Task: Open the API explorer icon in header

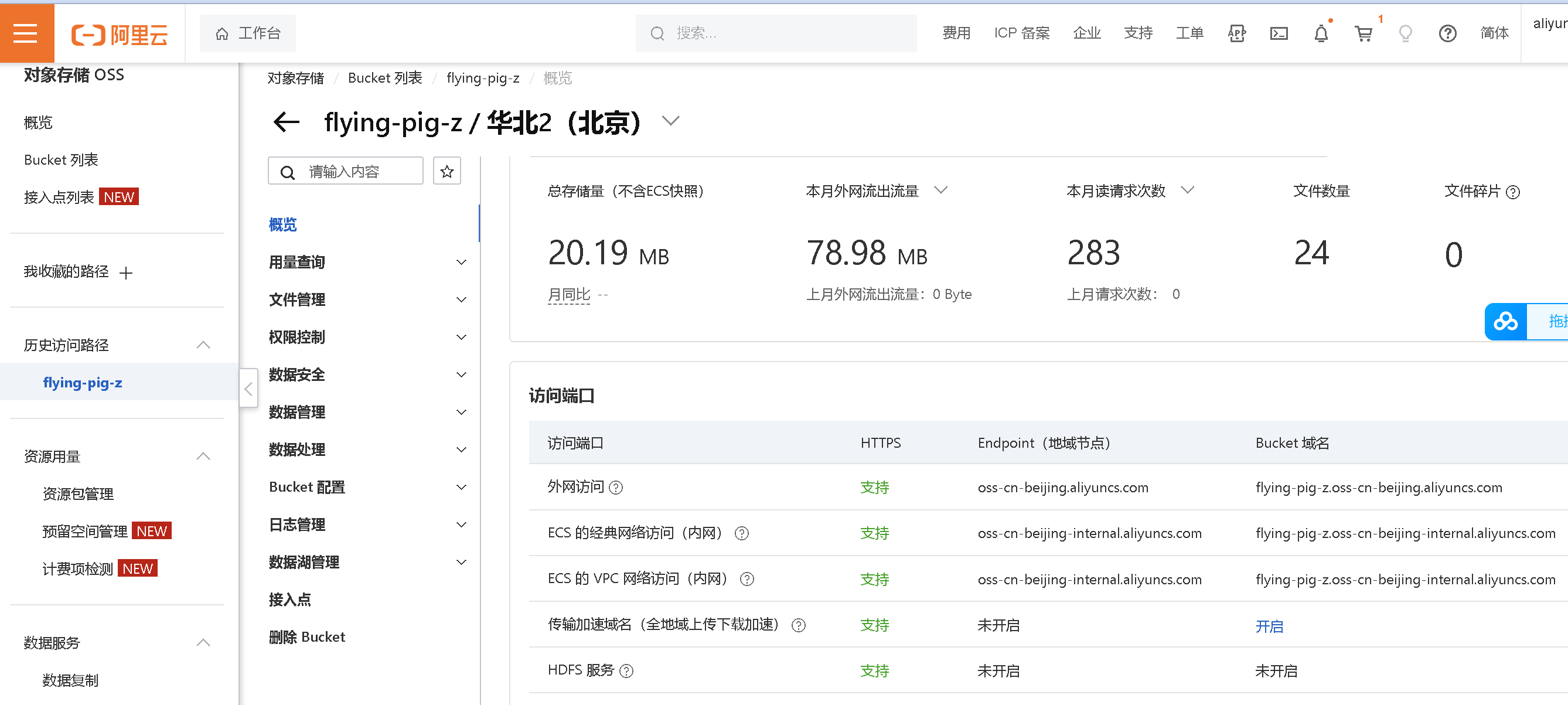Action: pyautogui.click(x=1236, y=33)
